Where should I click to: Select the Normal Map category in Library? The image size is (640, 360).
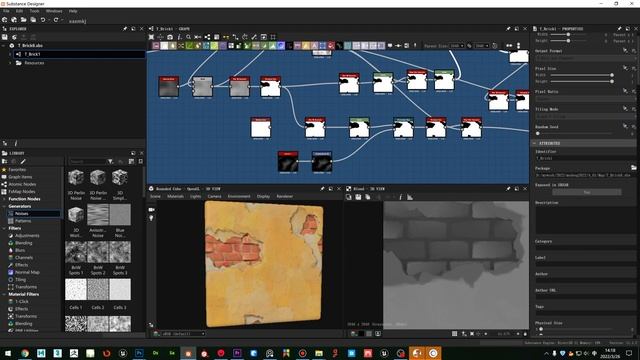tap(27, 272)
